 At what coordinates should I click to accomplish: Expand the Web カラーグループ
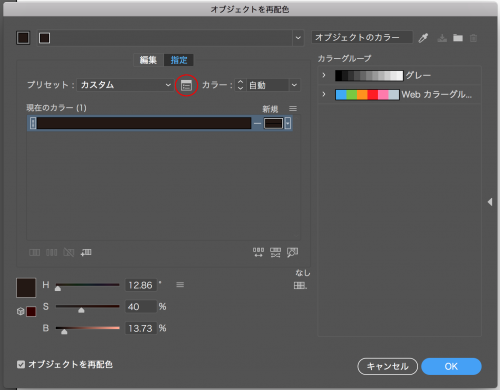click(x=324, y=94)
